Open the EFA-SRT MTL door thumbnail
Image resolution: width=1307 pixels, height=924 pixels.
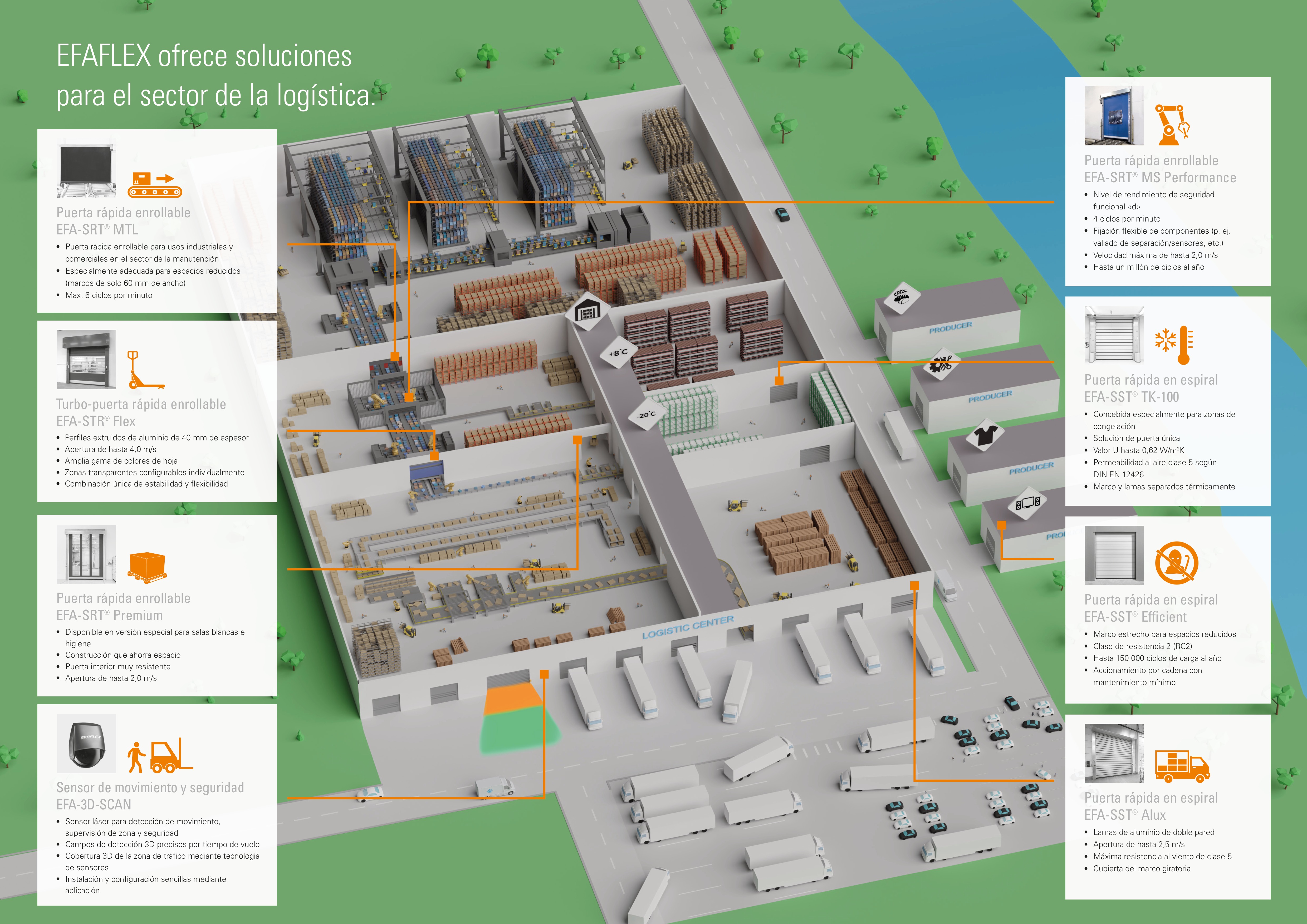pos(86,171)
